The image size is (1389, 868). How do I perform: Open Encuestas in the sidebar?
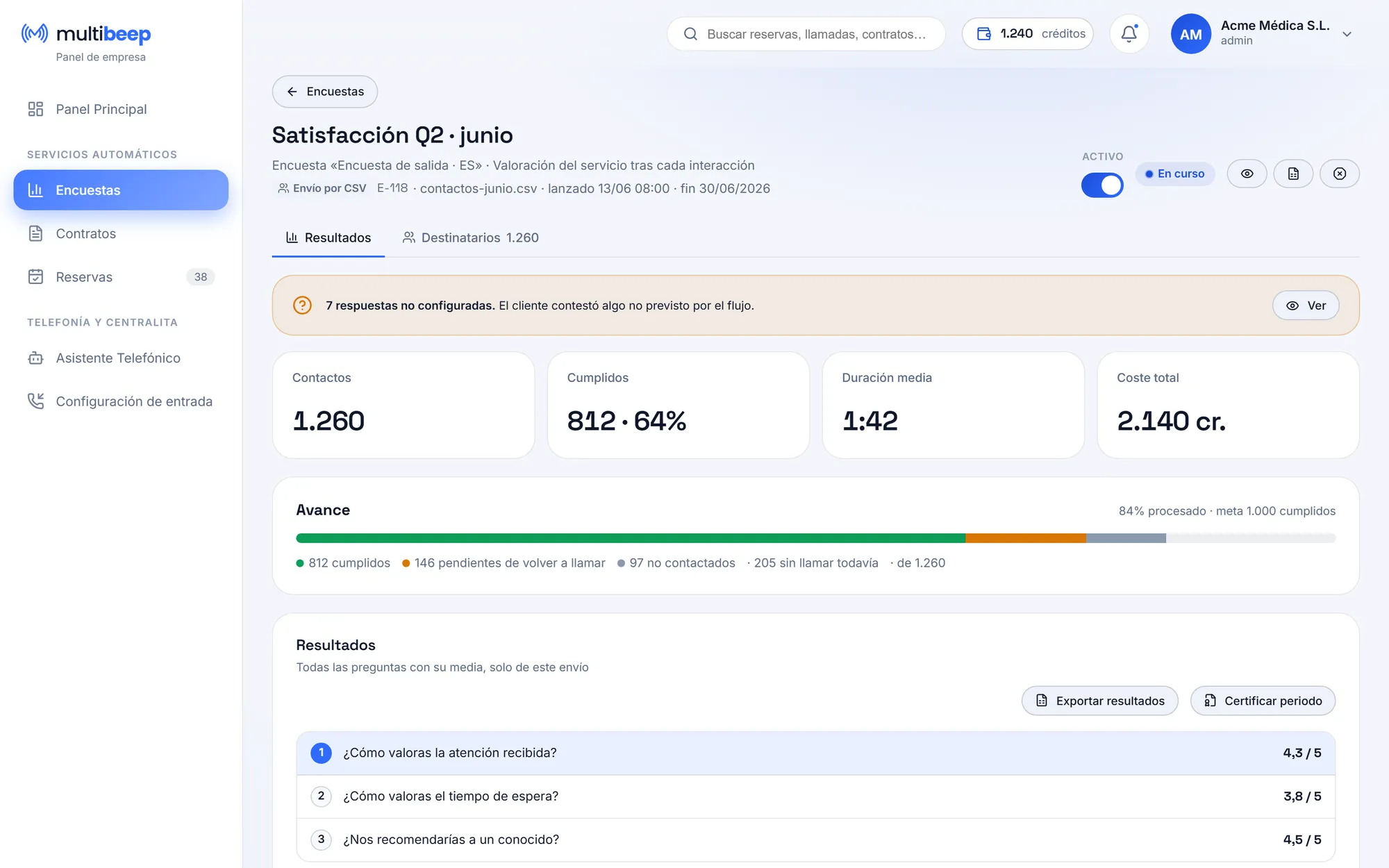pyautogui.click(x=121, y=190)
